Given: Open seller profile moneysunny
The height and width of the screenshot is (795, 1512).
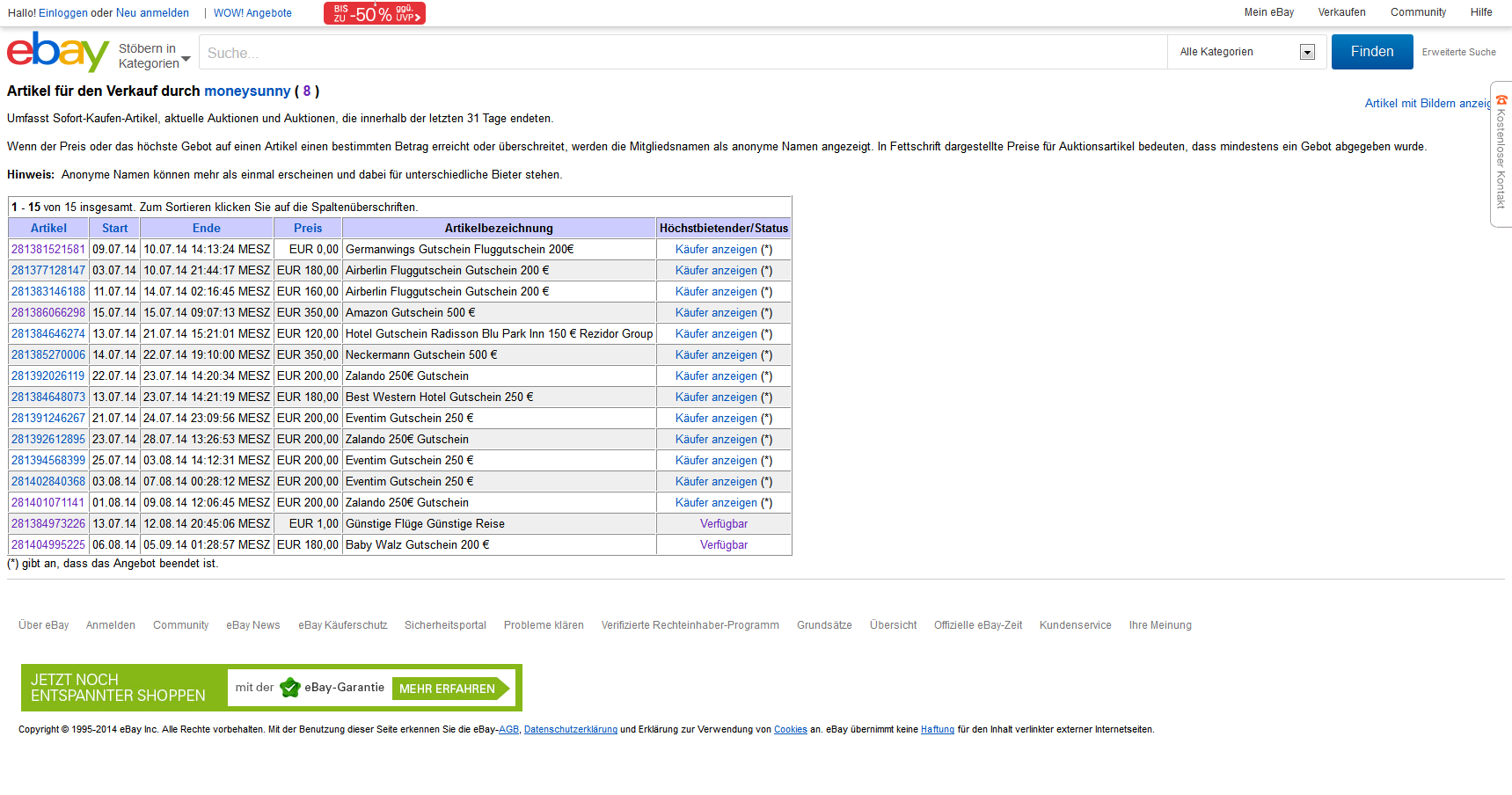Looking at the screenshot, I should (x=247, y=91).
